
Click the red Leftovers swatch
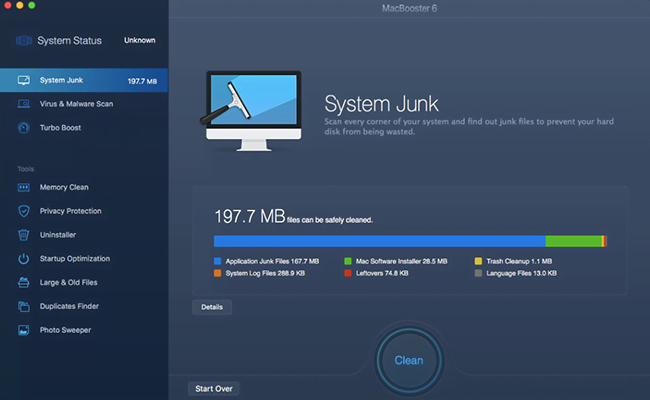[x=348, y=273]
